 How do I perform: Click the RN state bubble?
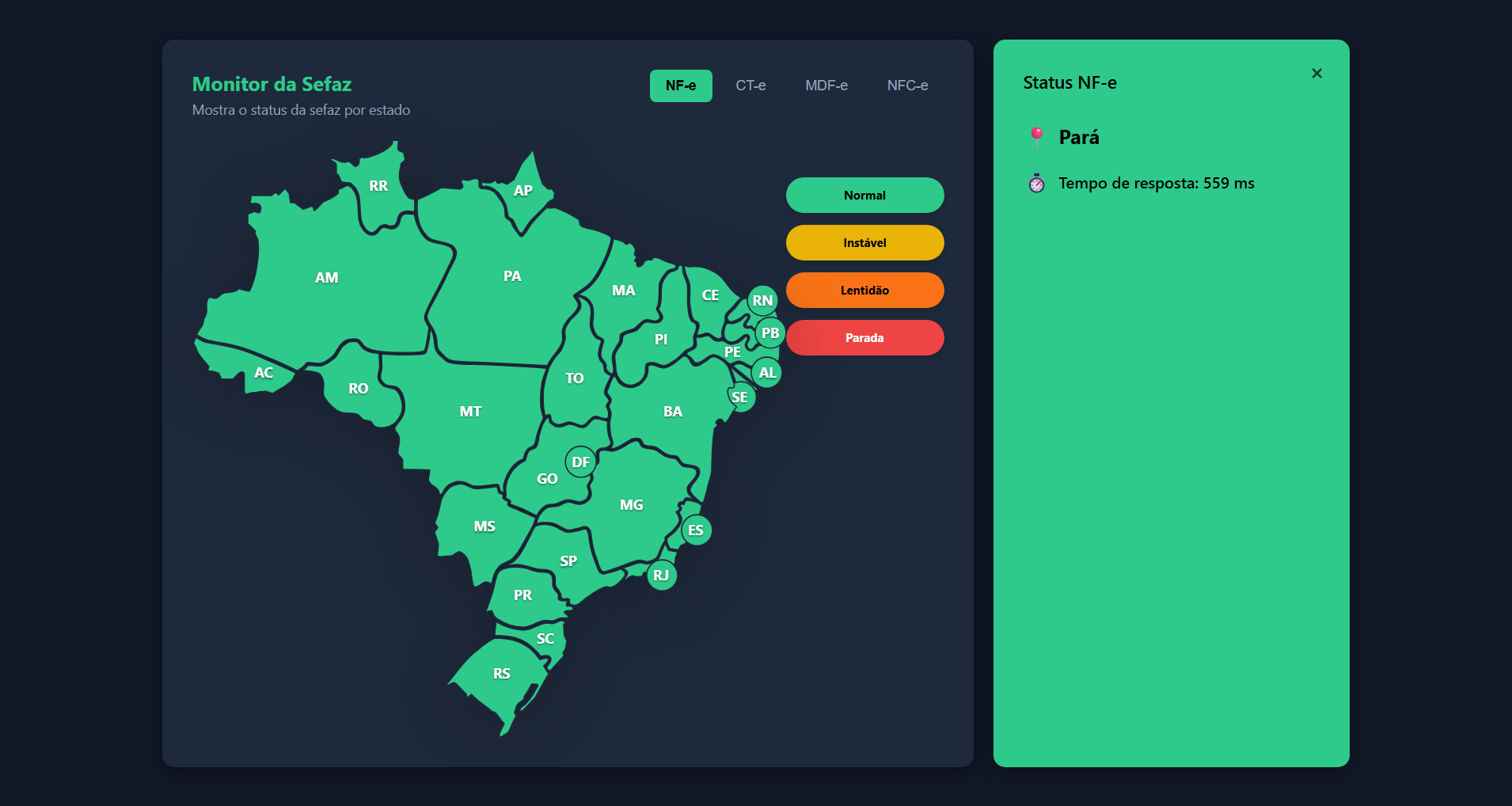[762, 301]
